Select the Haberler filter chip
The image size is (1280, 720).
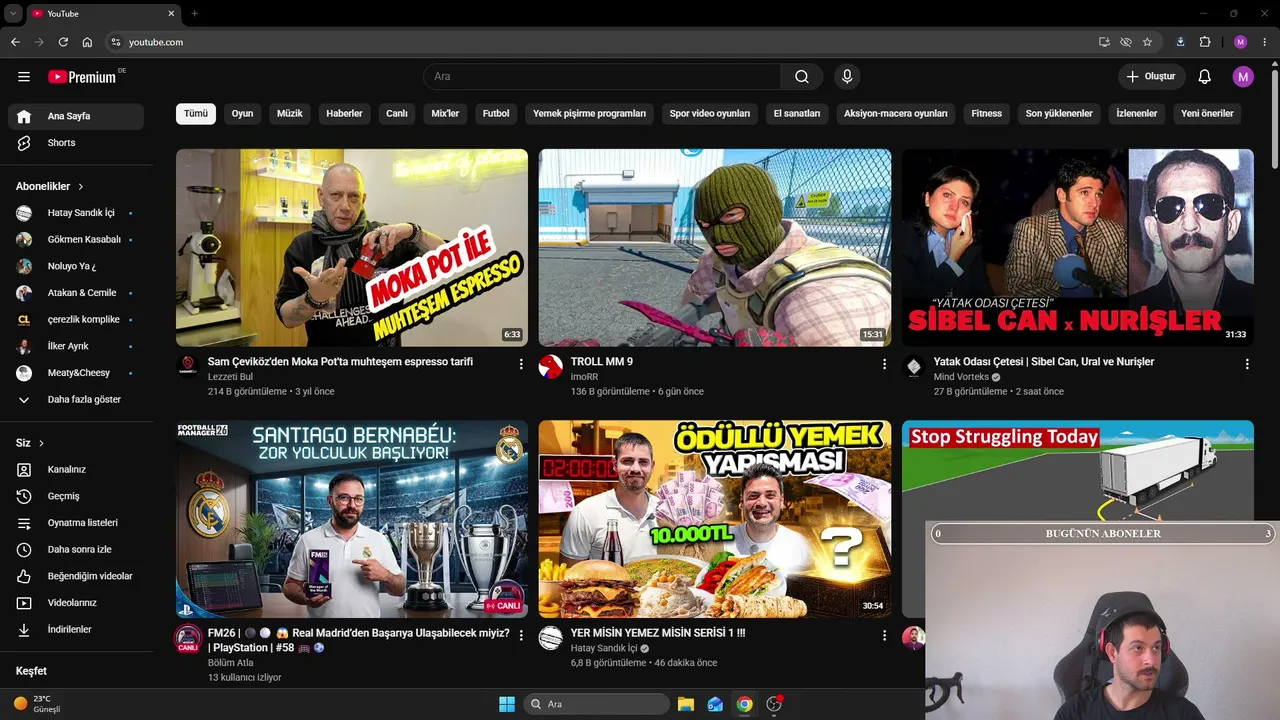click(x=344, y=114)
